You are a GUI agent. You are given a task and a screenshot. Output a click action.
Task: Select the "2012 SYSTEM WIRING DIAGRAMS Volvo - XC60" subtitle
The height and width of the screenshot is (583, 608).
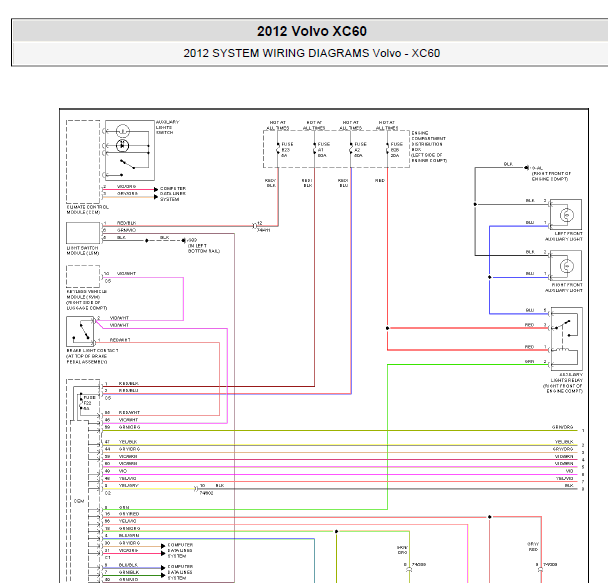312,53
